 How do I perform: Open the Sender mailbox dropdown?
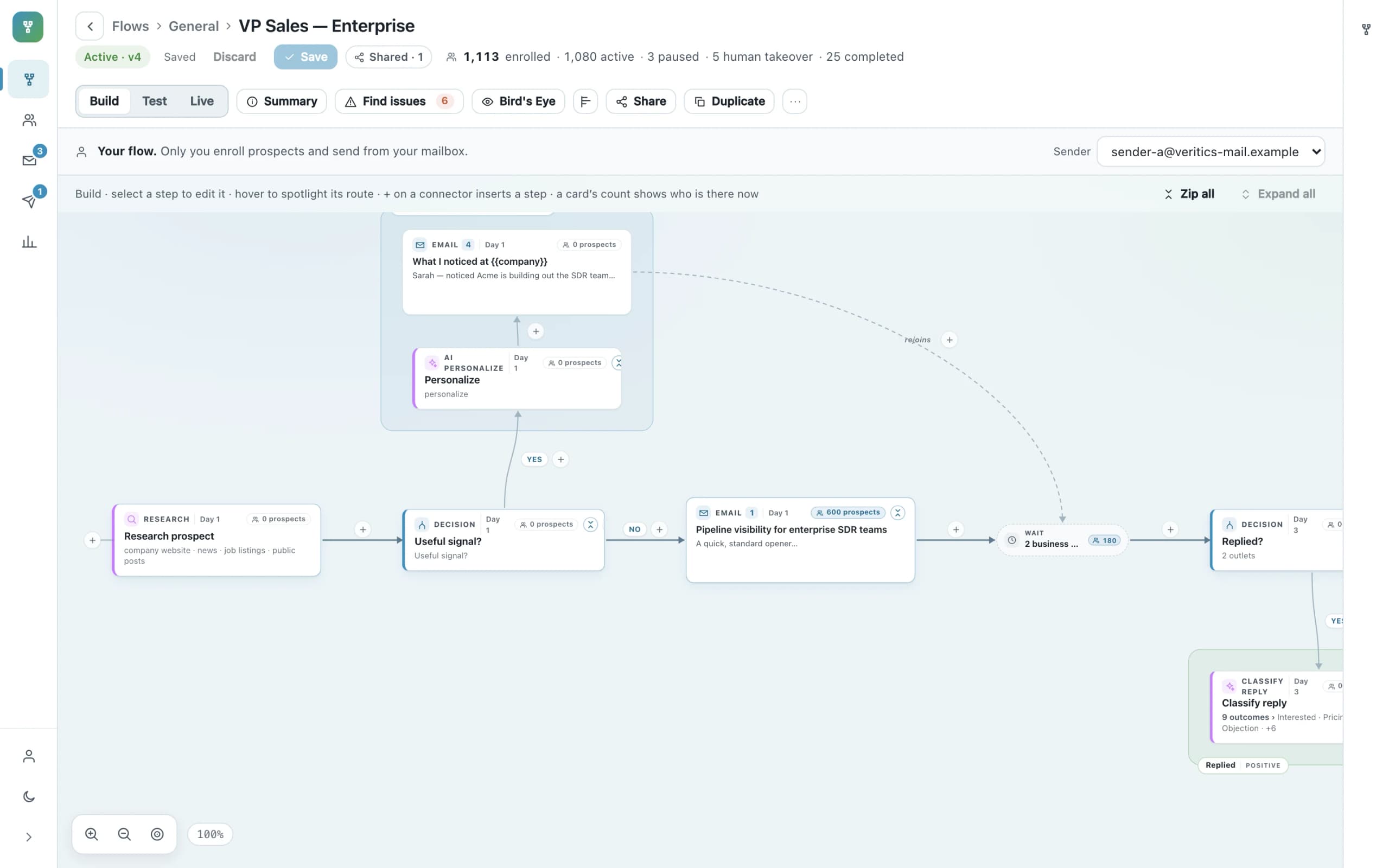tap(1210, 151)
